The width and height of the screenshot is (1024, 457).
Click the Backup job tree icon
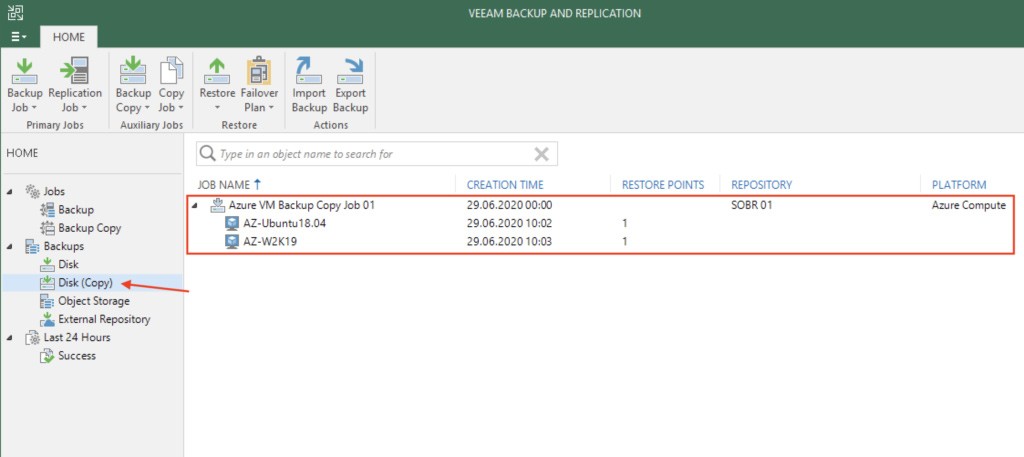47,210
